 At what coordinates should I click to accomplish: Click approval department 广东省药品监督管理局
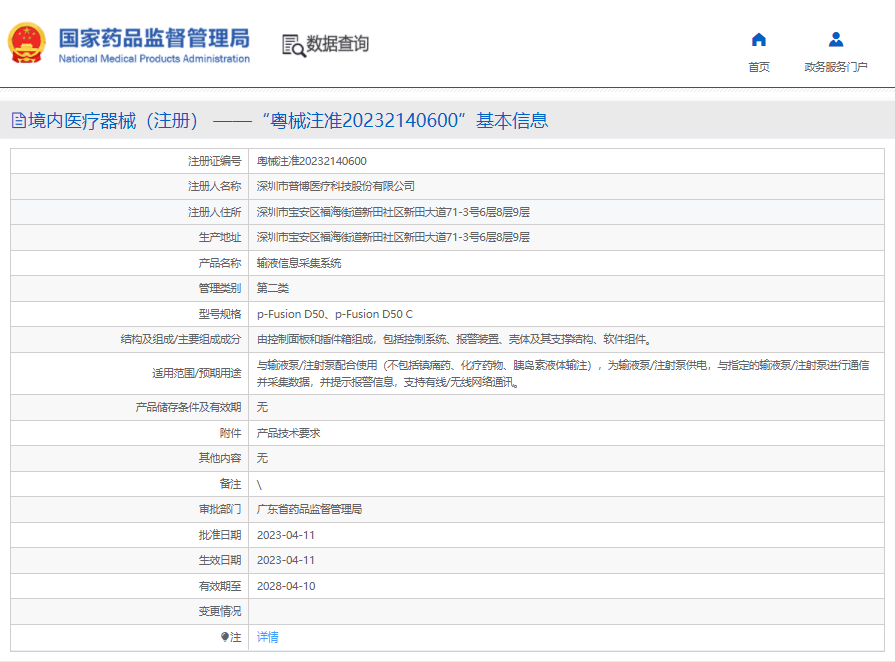tap(309, 509)
